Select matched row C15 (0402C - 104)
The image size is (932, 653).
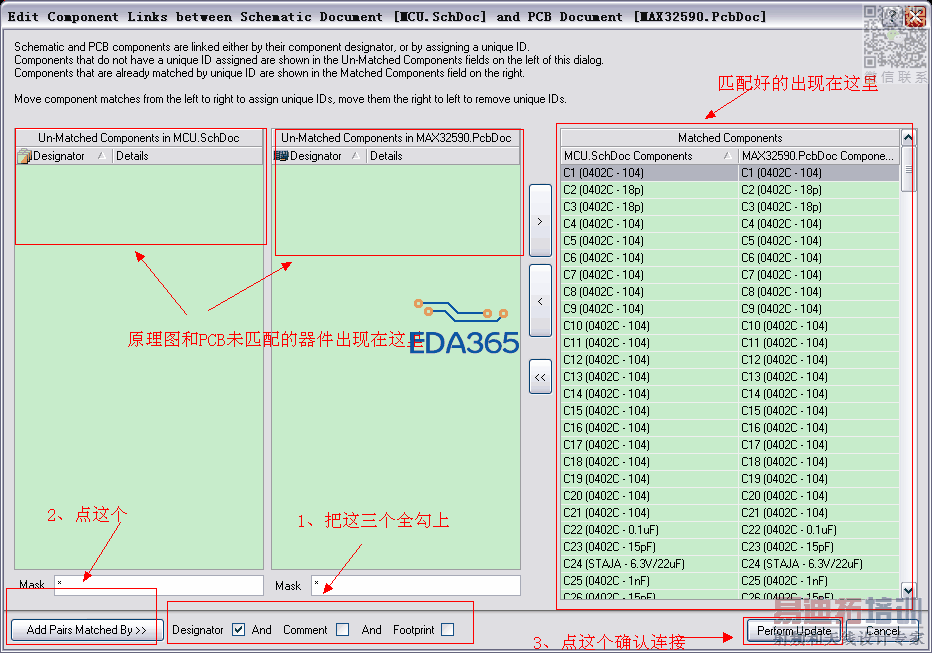(730, 411)
